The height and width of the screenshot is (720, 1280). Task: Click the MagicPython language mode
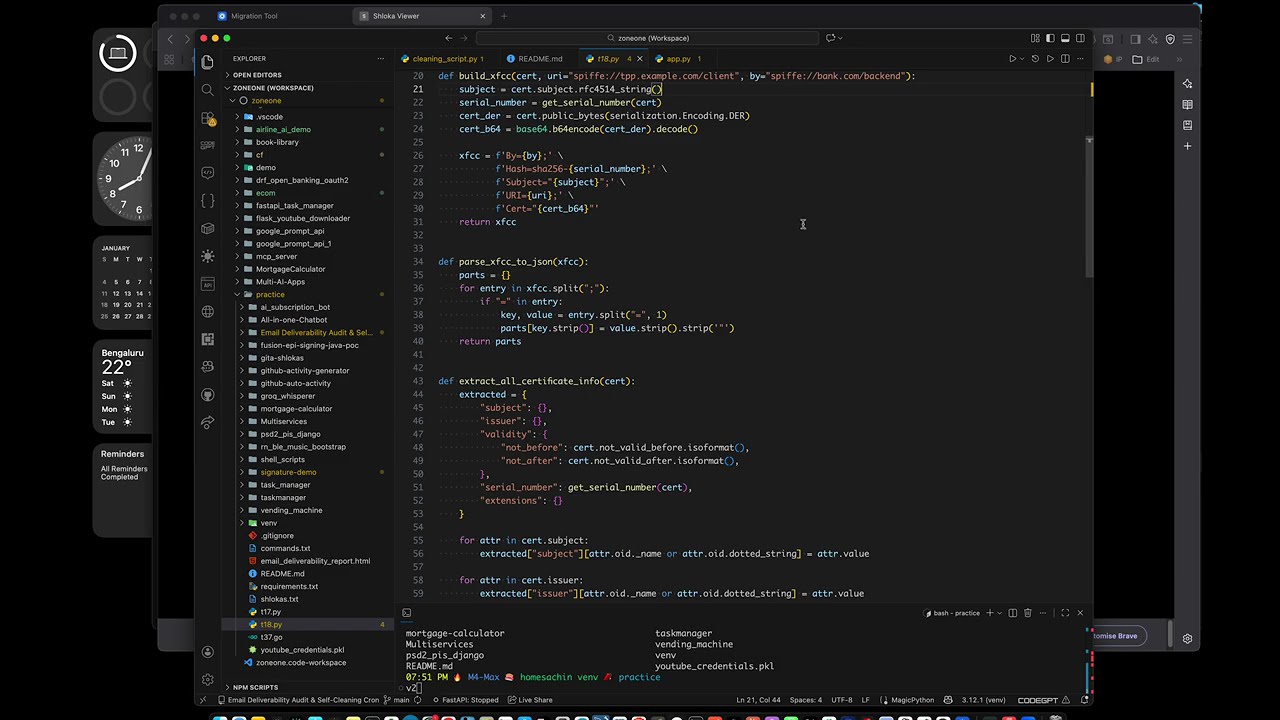click(911, 700)
